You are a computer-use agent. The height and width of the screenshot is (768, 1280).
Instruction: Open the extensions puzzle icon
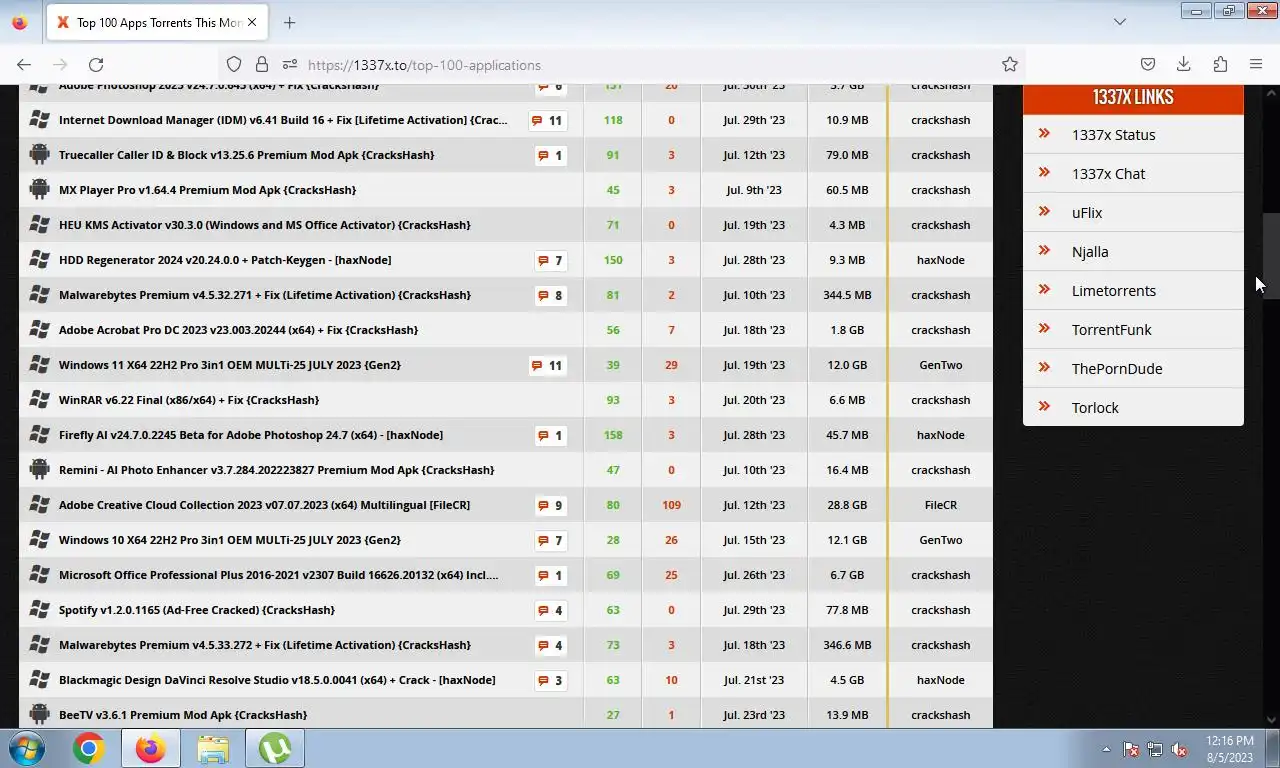coord(1220,64)
